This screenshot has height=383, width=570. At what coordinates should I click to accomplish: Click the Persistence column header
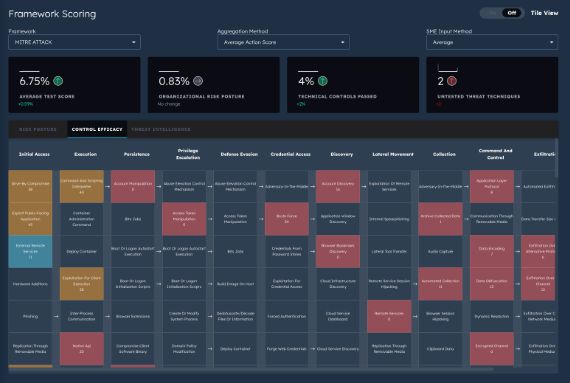point(137,154)
